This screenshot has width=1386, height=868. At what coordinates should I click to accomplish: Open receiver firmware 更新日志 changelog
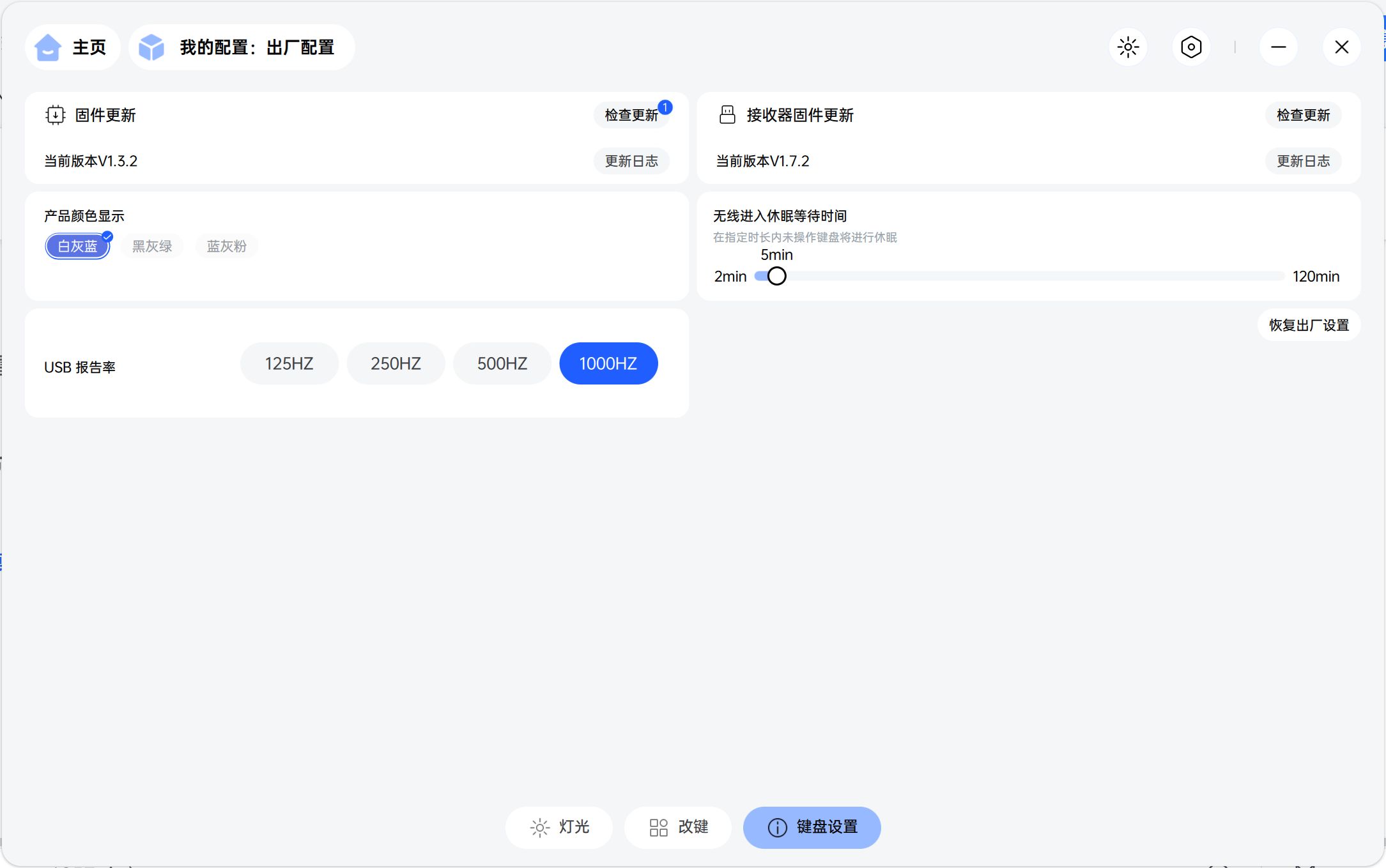click(x=1303, y=161)
